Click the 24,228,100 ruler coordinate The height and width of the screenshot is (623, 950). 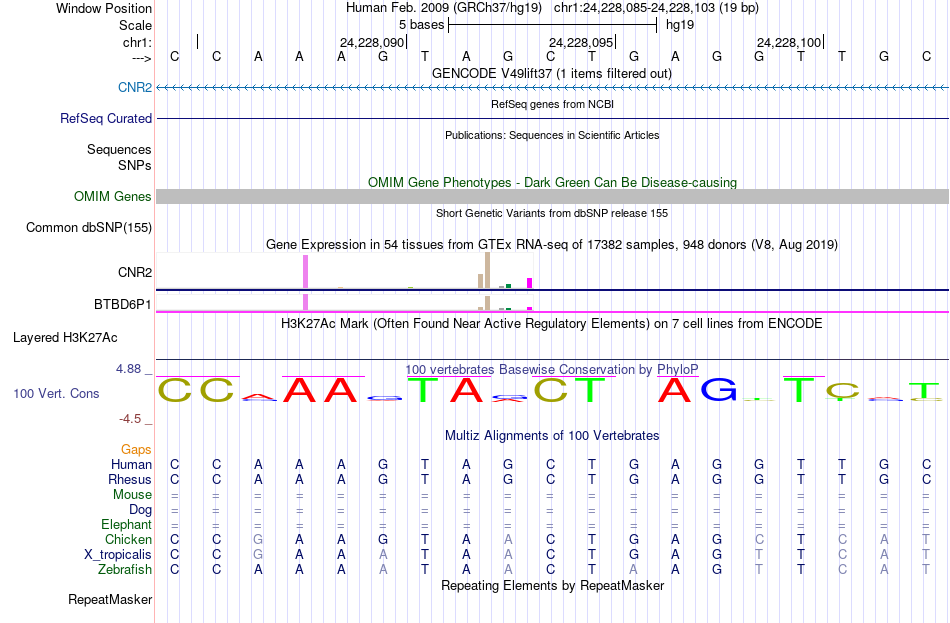click(789, 42)
